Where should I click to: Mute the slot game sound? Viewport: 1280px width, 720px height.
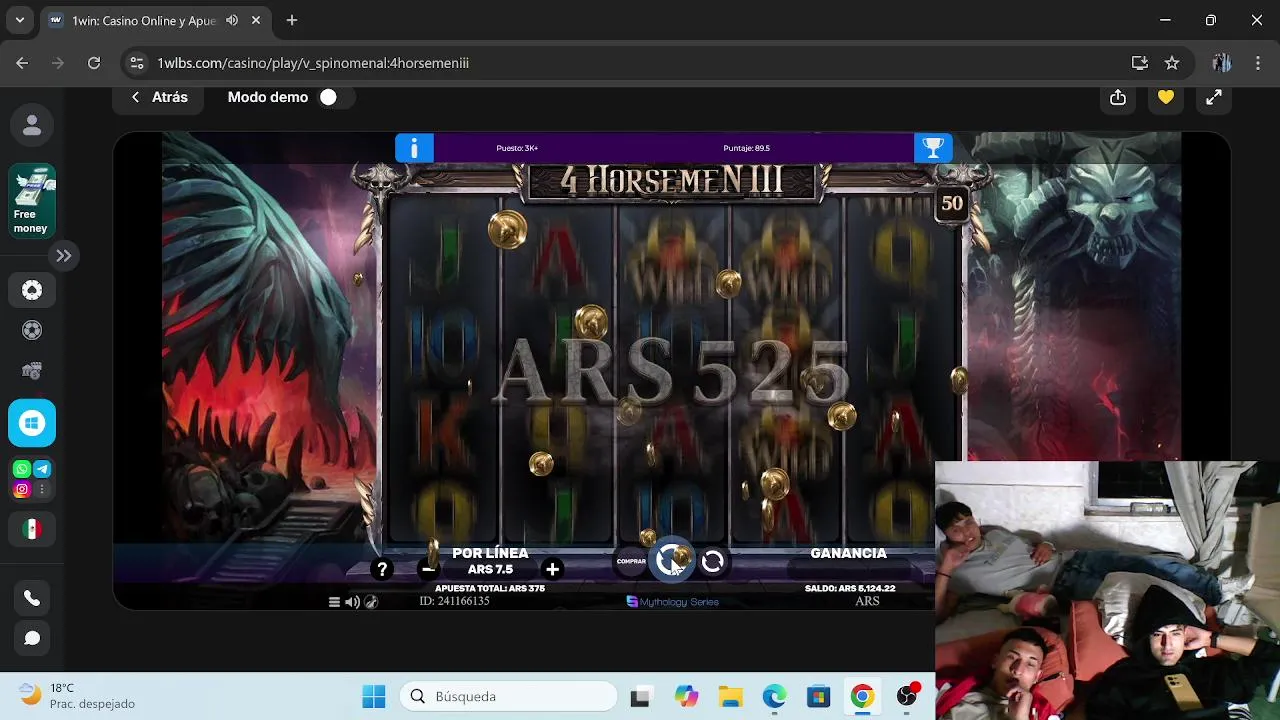point(352,602)
